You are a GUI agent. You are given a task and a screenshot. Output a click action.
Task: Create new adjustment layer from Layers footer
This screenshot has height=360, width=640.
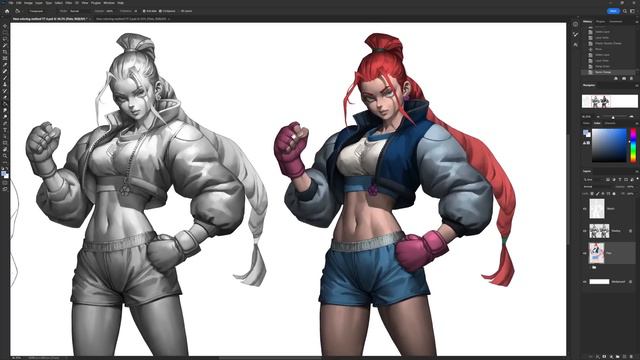coord(611,356)
